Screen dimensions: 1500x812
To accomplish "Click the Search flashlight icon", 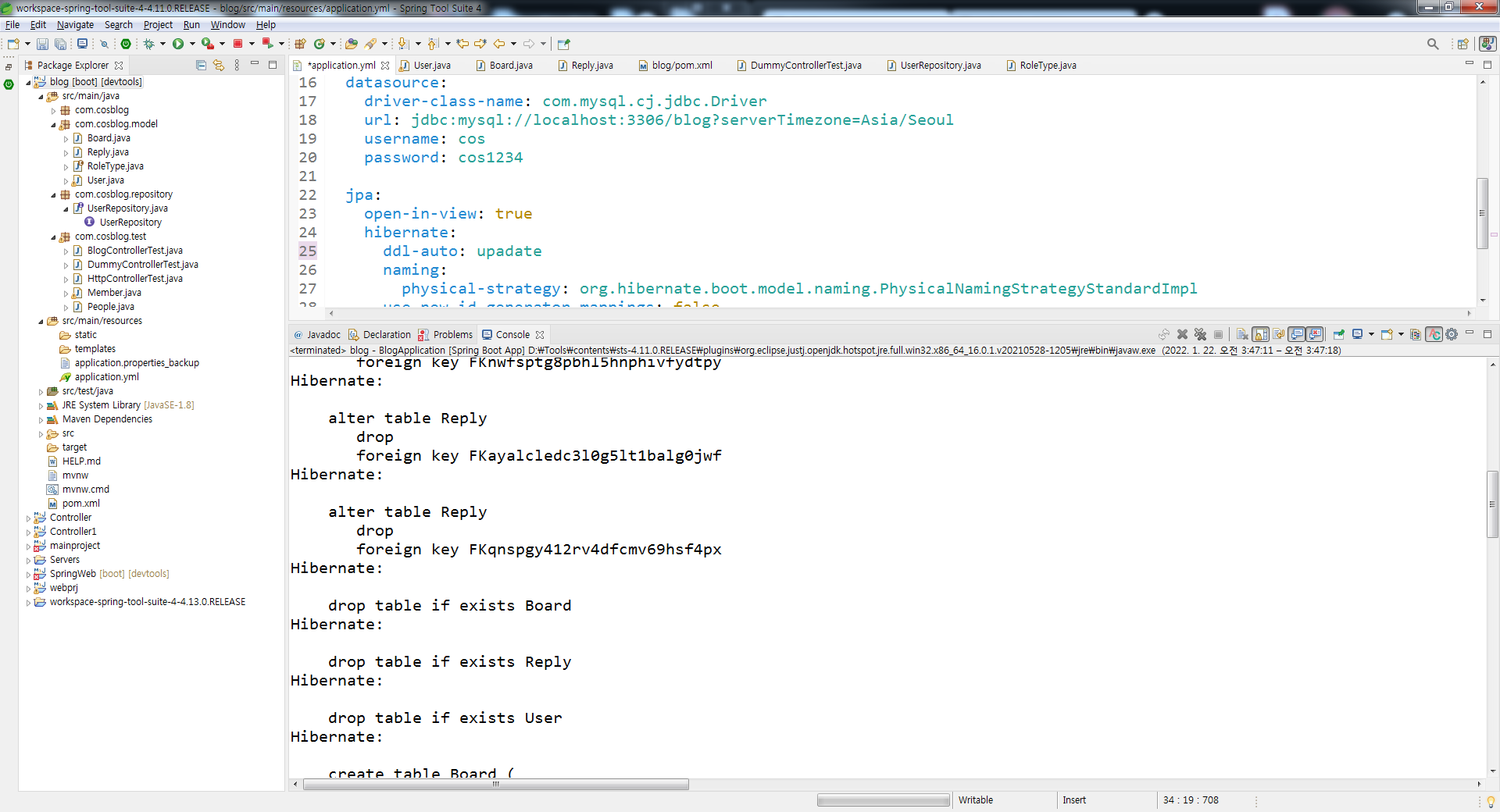I will 370,44.
